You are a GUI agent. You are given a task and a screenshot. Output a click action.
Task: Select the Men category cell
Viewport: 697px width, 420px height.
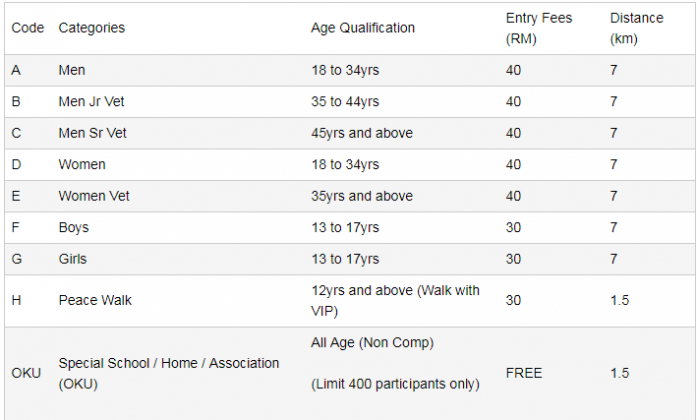pyautogui.click(x=72, y=70)
